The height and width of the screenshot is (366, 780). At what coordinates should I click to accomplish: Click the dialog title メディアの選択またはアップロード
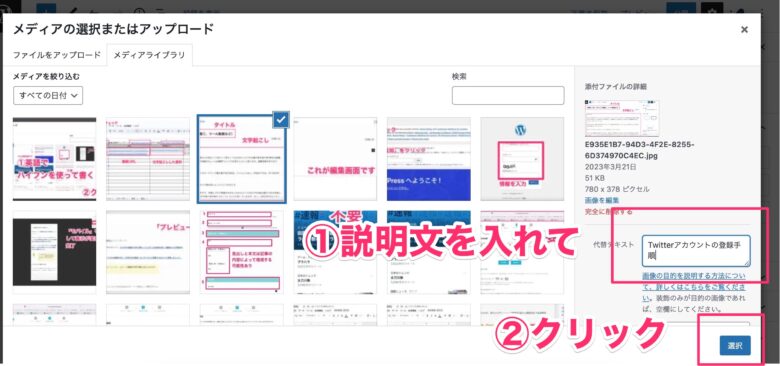coord(113,29)
